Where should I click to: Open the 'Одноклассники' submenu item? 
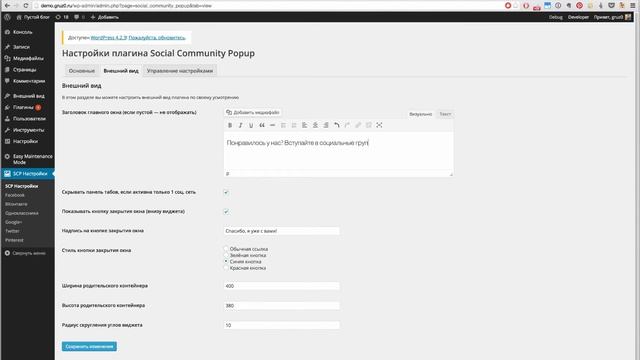[x=22, y=213]
